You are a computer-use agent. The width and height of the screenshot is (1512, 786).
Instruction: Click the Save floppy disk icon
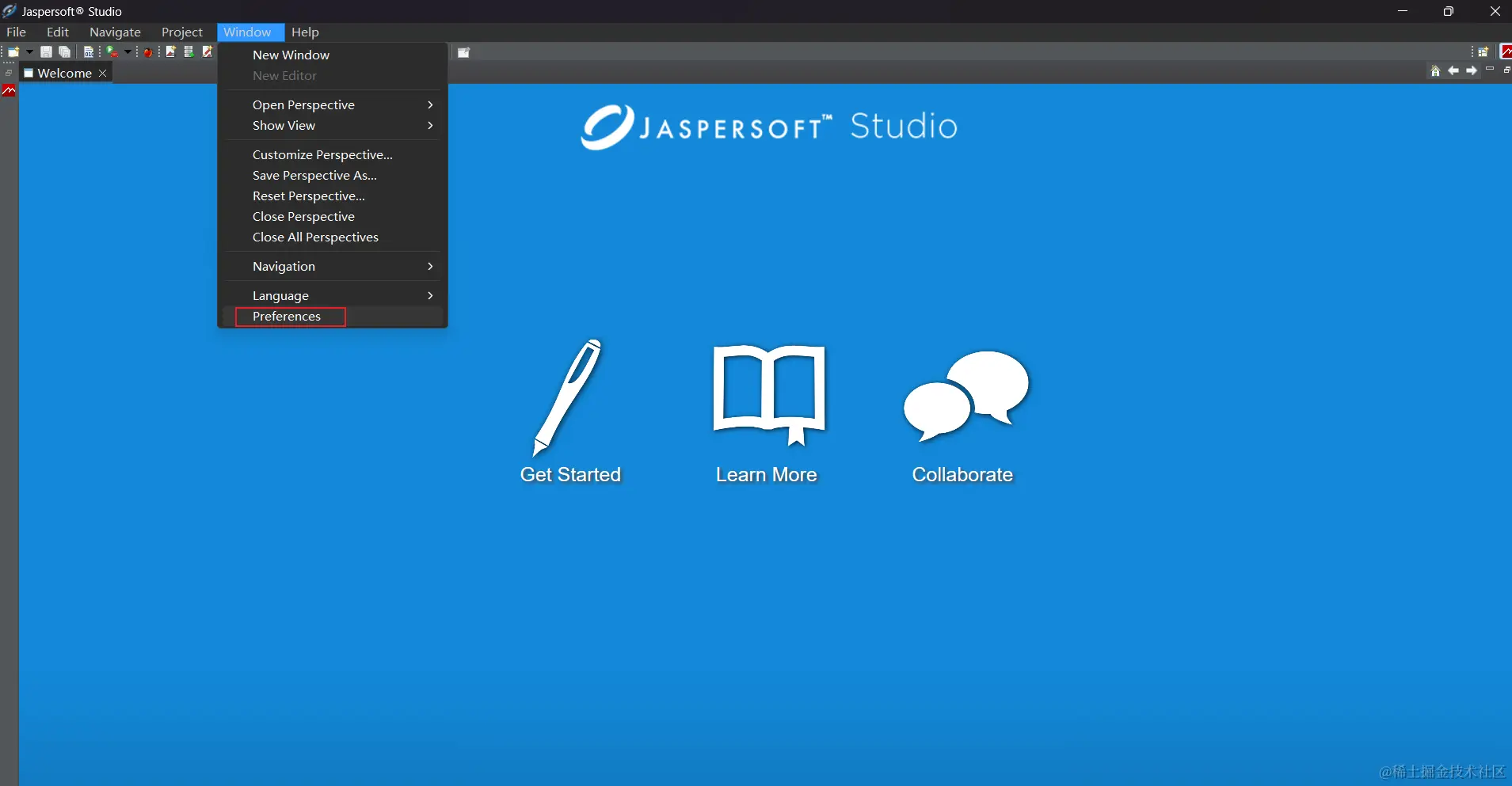pyautogui.click(x=46, y=52)
